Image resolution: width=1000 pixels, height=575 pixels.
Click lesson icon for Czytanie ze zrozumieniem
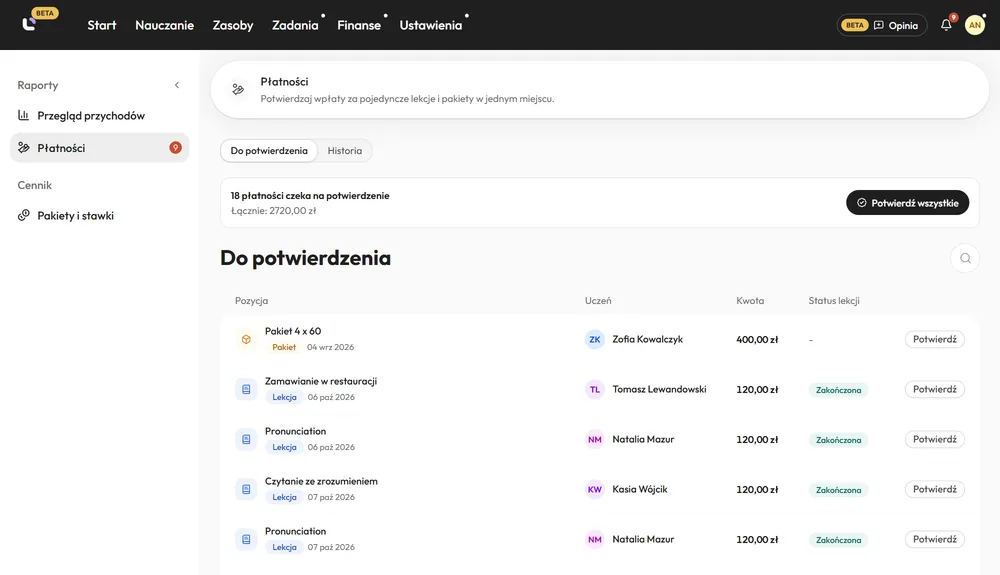pyautogui.click(x=246, y=490)
